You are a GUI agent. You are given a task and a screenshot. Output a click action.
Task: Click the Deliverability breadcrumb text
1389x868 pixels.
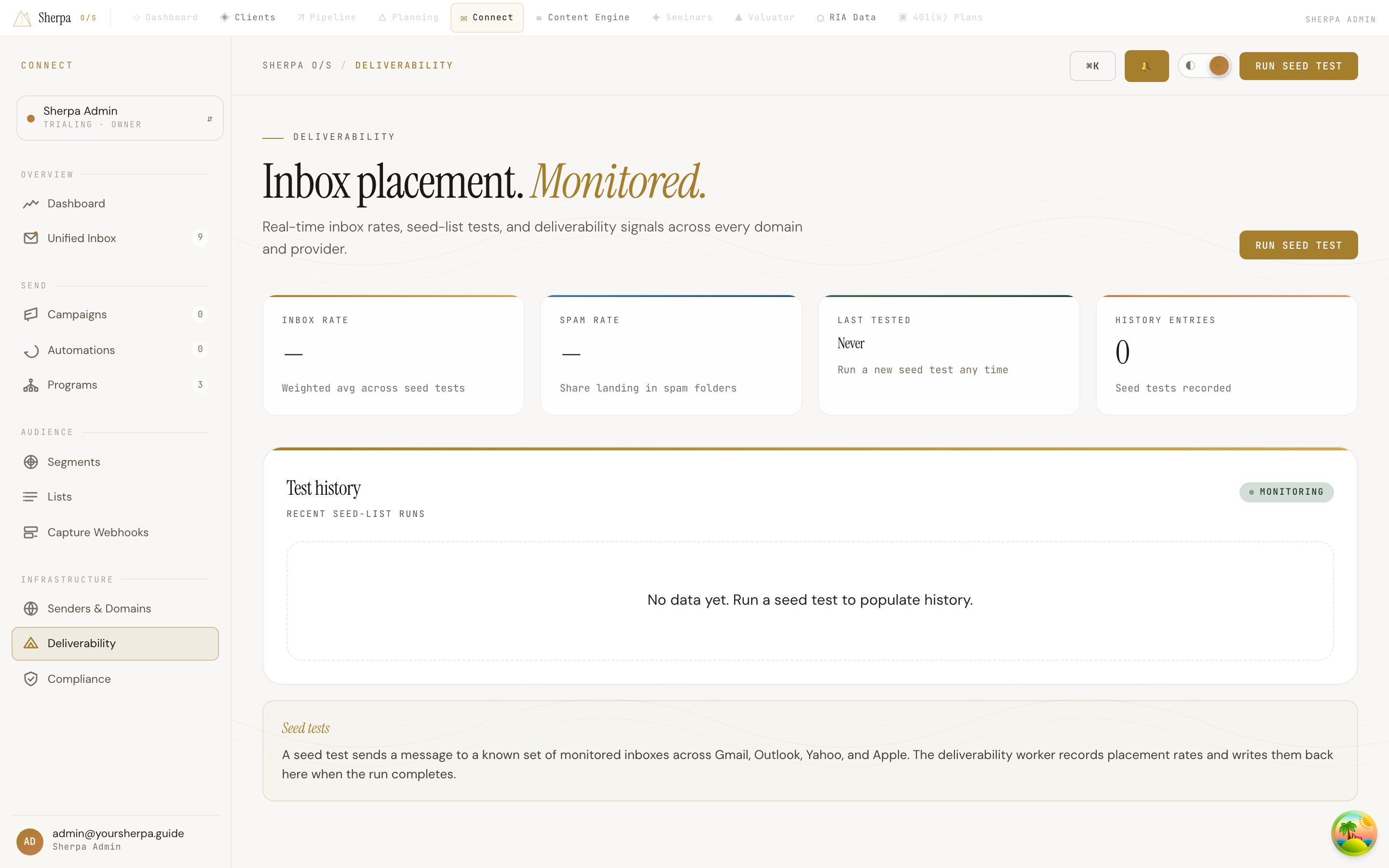coord(404,66)
